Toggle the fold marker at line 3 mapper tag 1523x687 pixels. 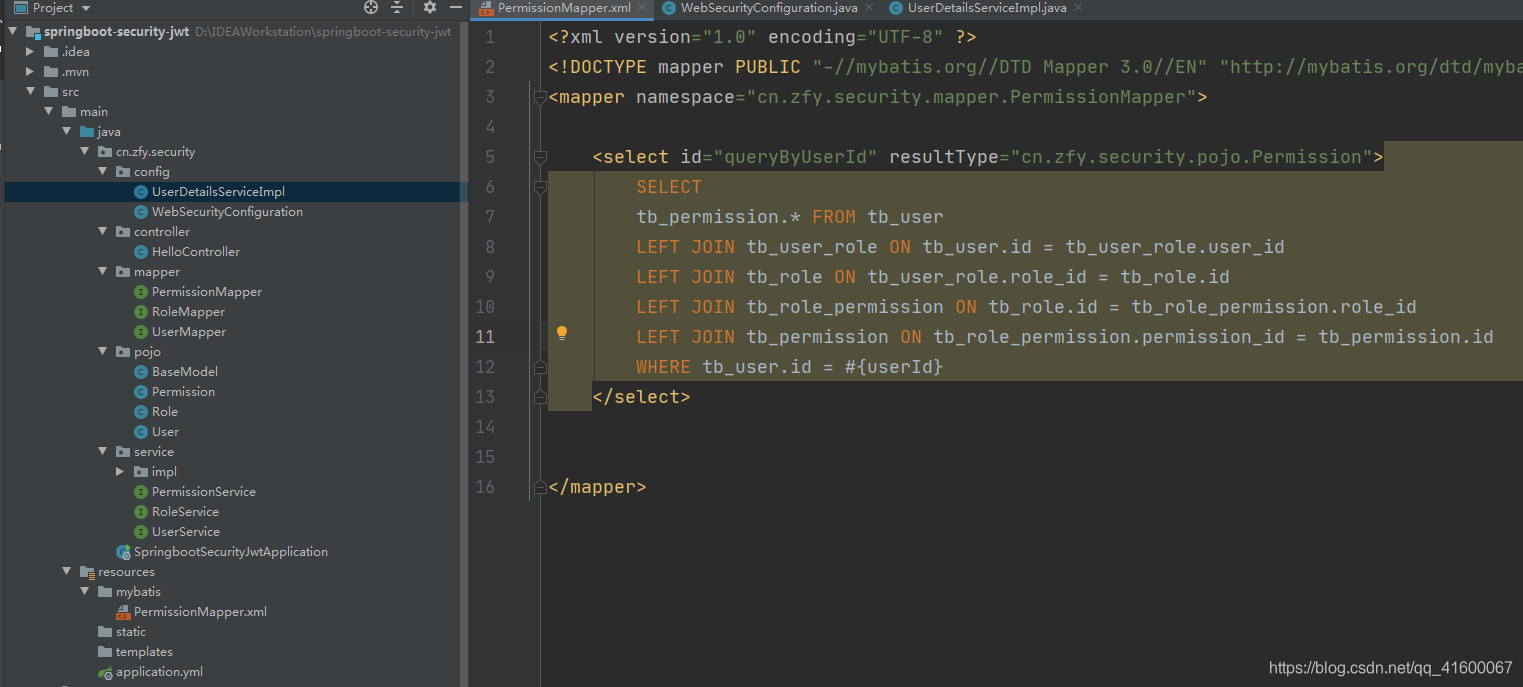[540, 97]
